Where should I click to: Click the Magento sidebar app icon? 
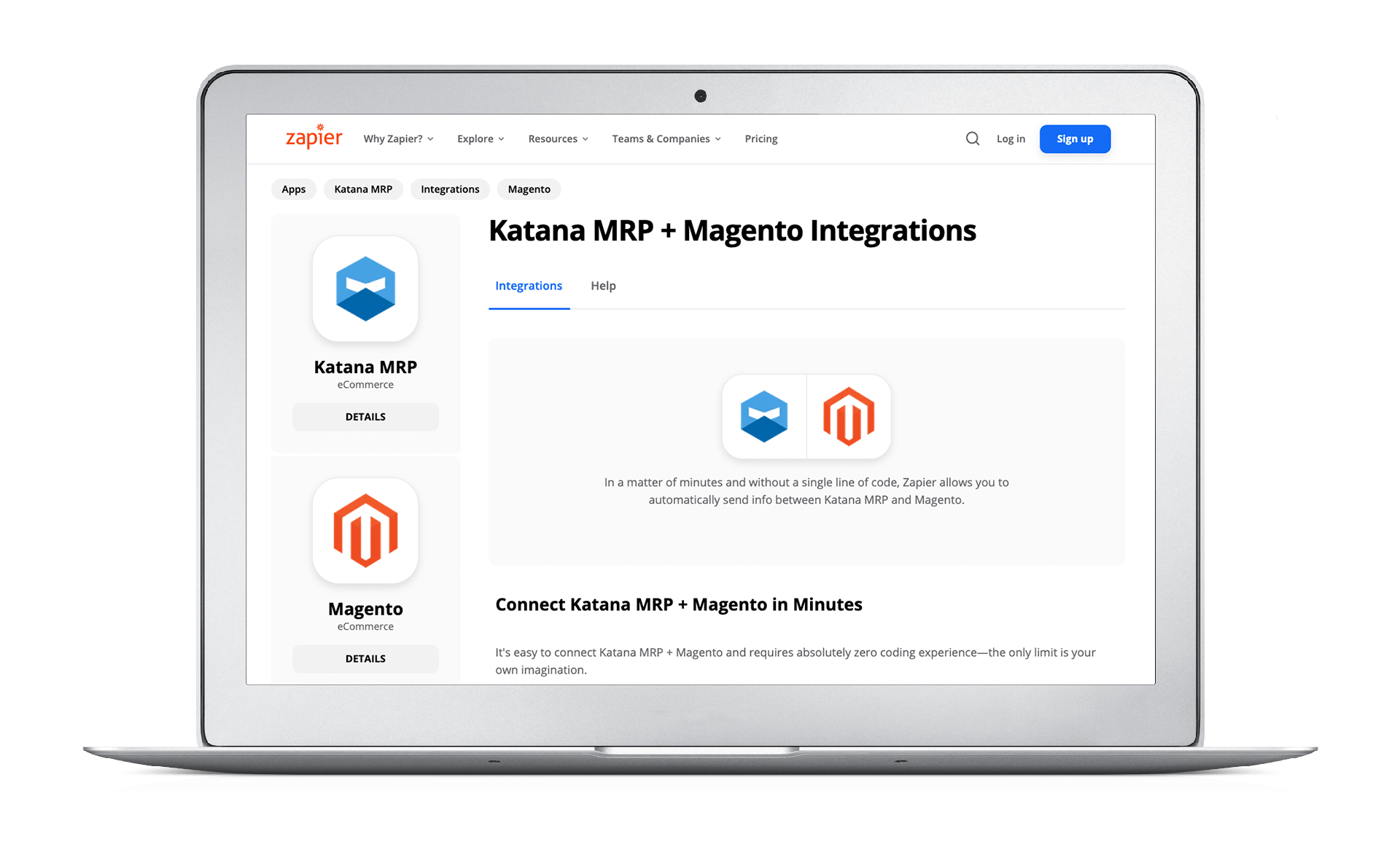click(365, 531)
